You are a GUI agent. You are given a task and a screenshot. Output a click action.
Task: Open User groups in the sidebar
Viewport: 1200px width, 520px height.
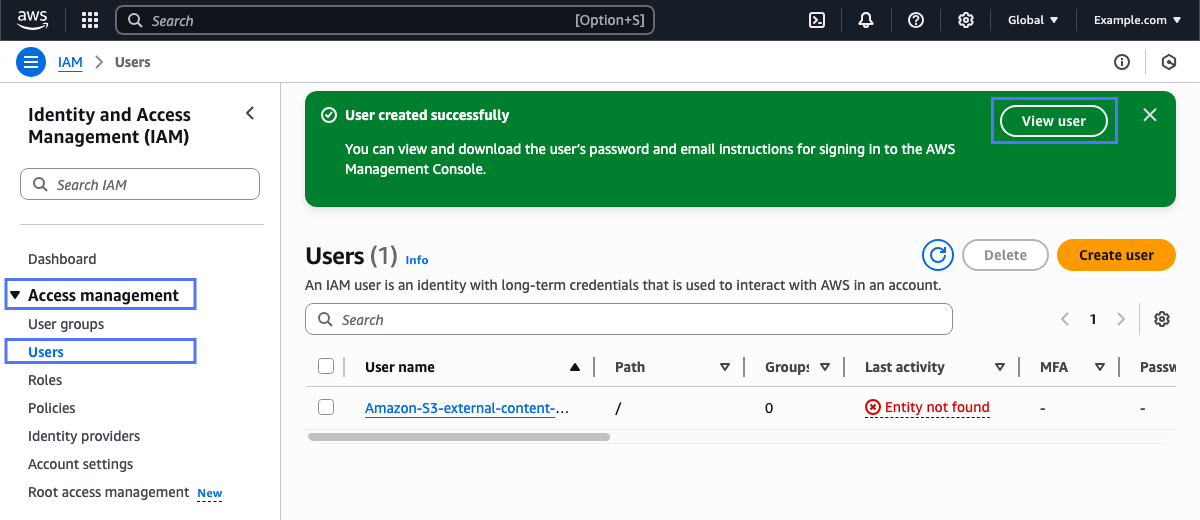point(66,324)
